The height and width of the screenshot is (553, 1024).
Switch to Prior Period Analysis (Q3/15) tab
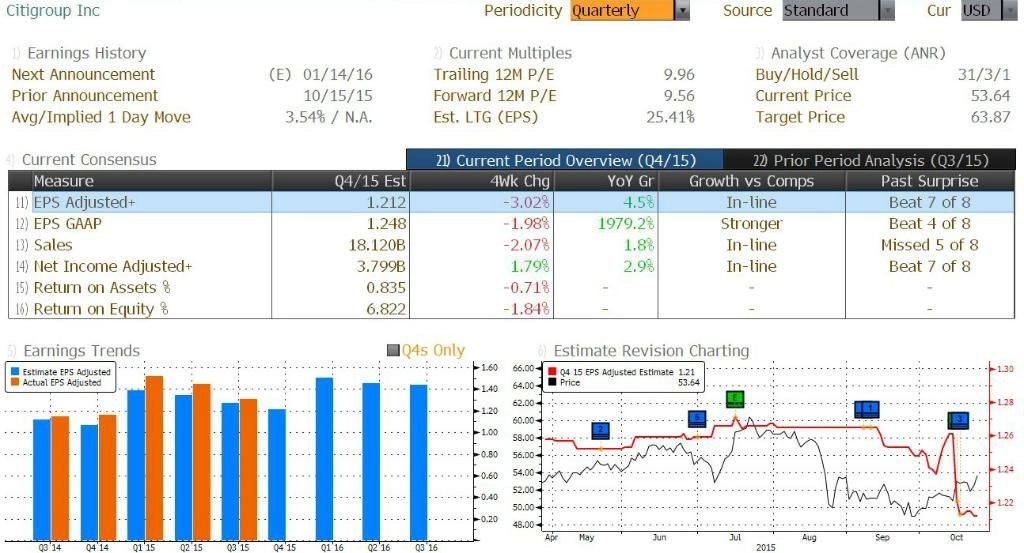tap(870, 160)
